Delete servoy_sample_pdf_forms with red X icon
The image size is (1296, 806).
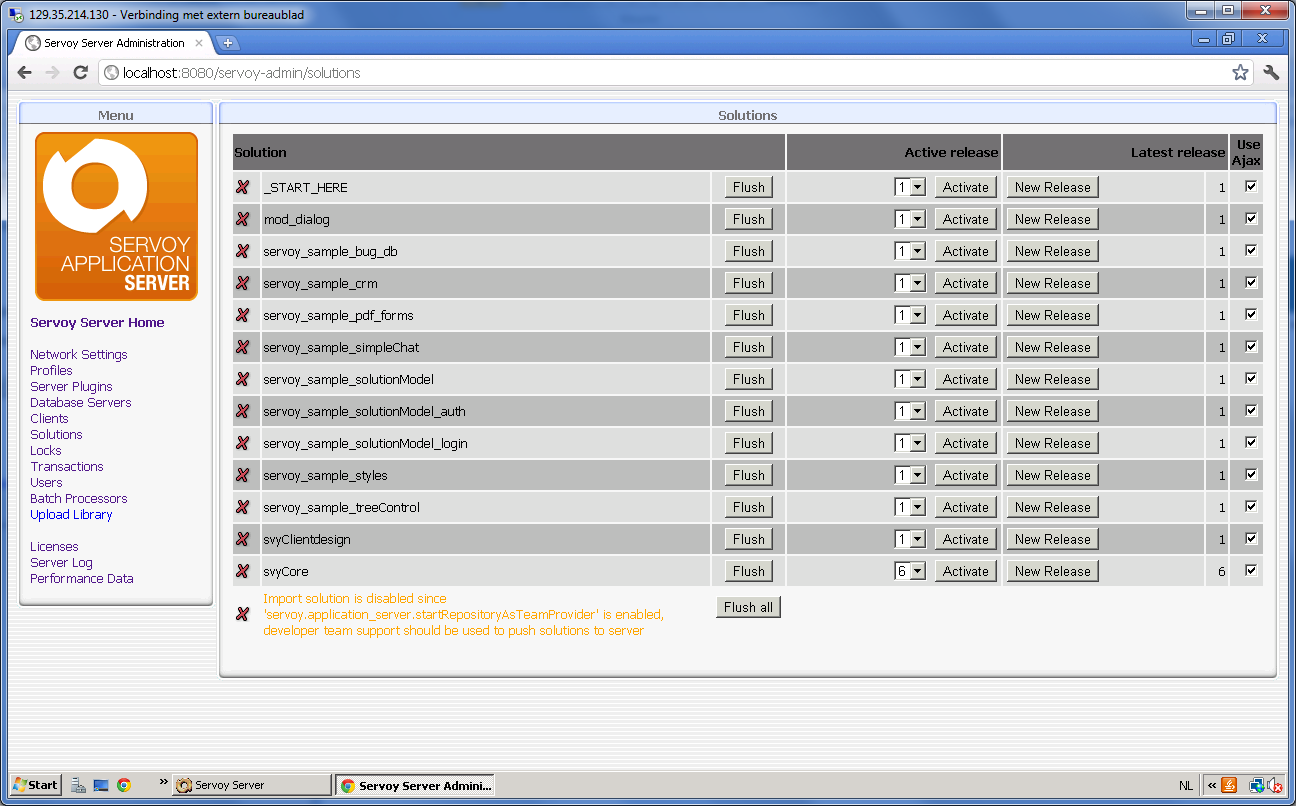pyautogui.click(x=242, y=315)
